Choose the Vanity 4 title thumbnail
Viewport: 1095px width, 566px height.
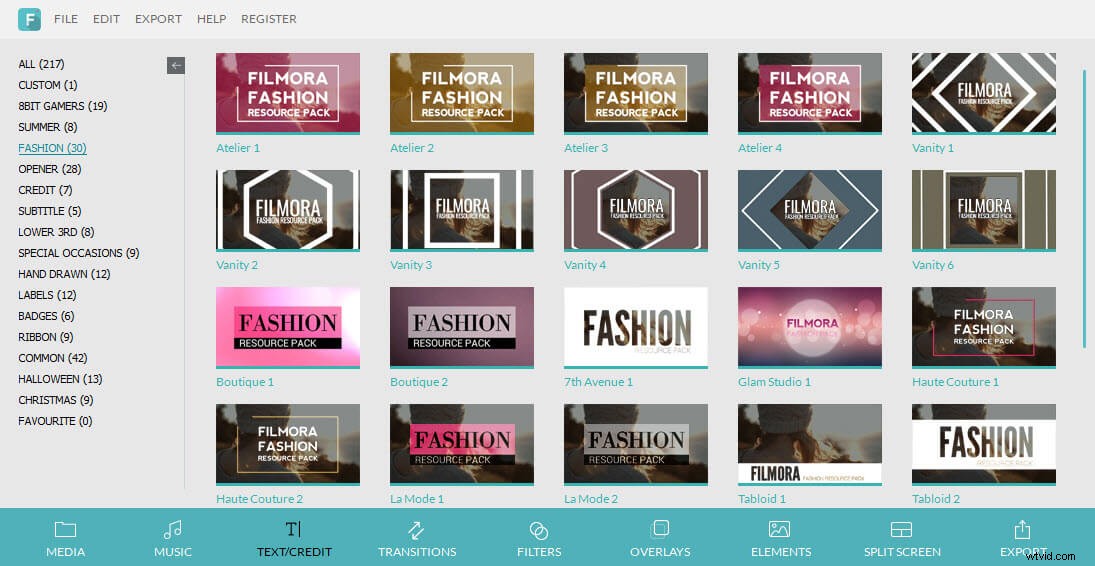click(x=635, y=210)
